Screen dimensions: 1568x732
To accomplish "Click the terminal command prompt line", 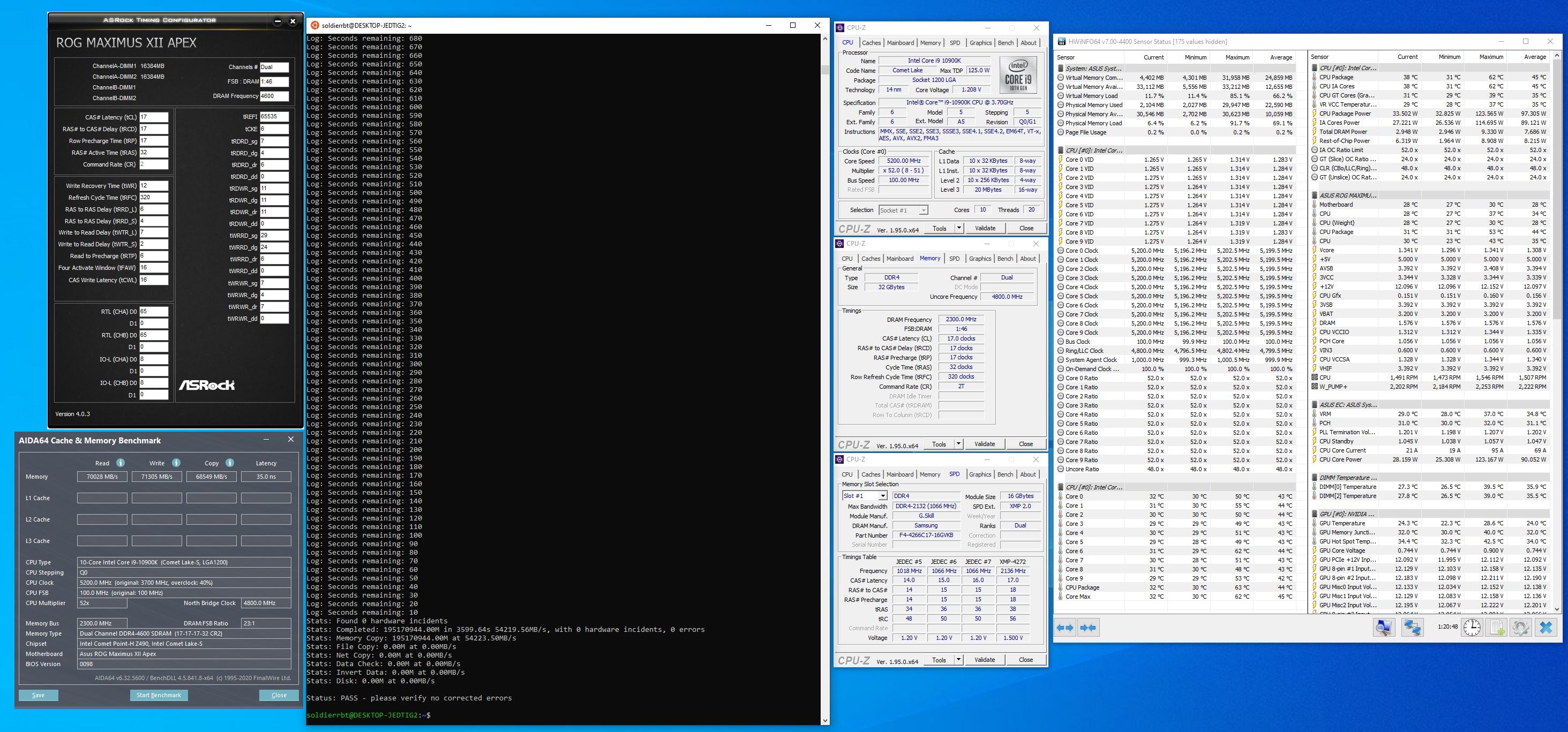I will pyautogui.click(x=369, y=715).
